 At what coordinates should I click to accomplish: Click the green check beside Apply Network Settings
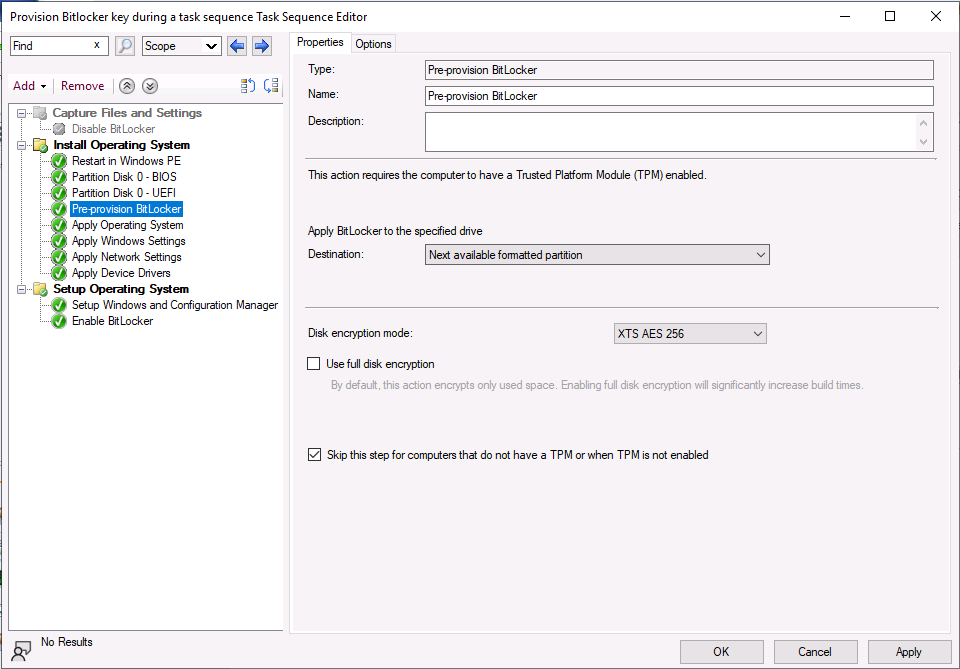pyautogui.click(x=59, y=257)
